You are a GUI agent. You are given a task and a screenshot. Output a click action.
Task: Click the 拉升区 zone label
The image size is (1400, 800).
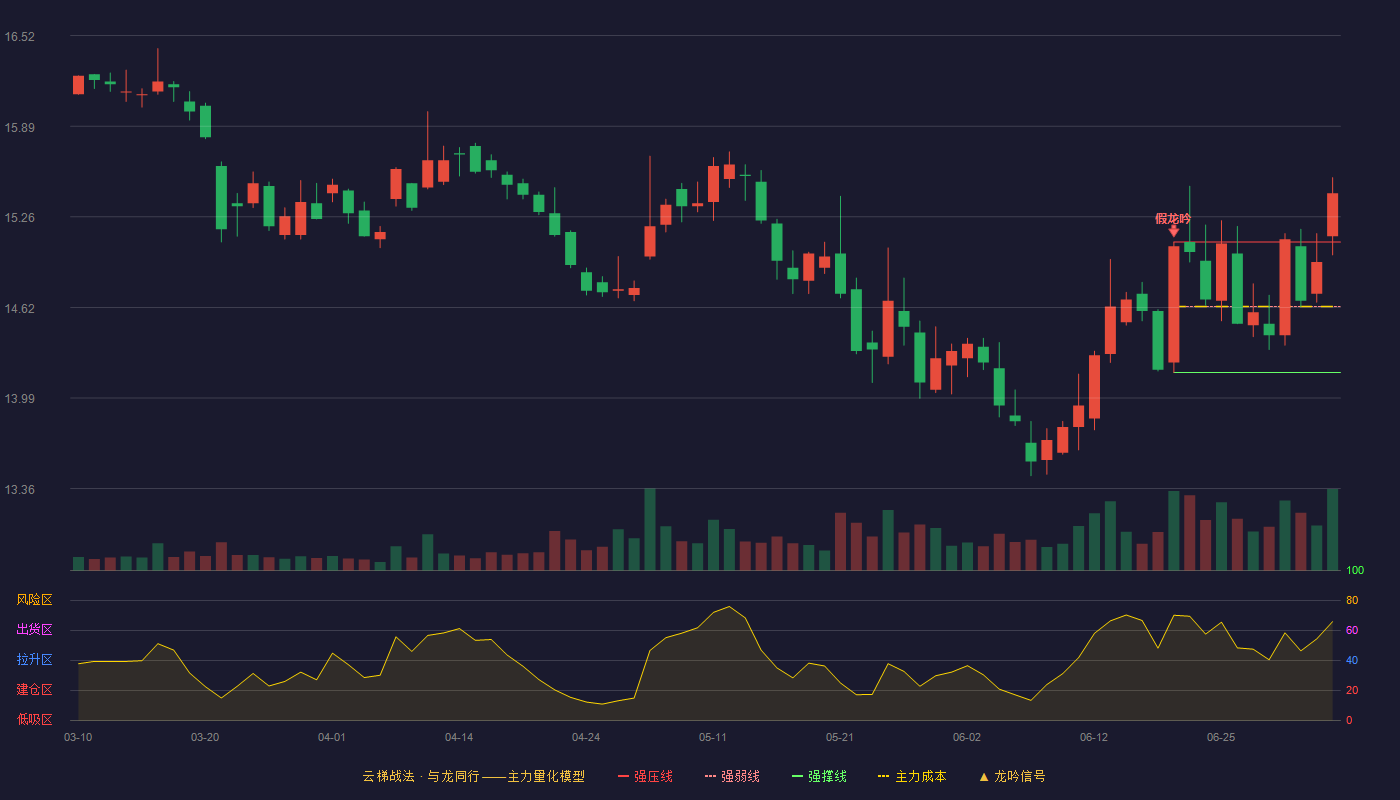click(34, 660)
